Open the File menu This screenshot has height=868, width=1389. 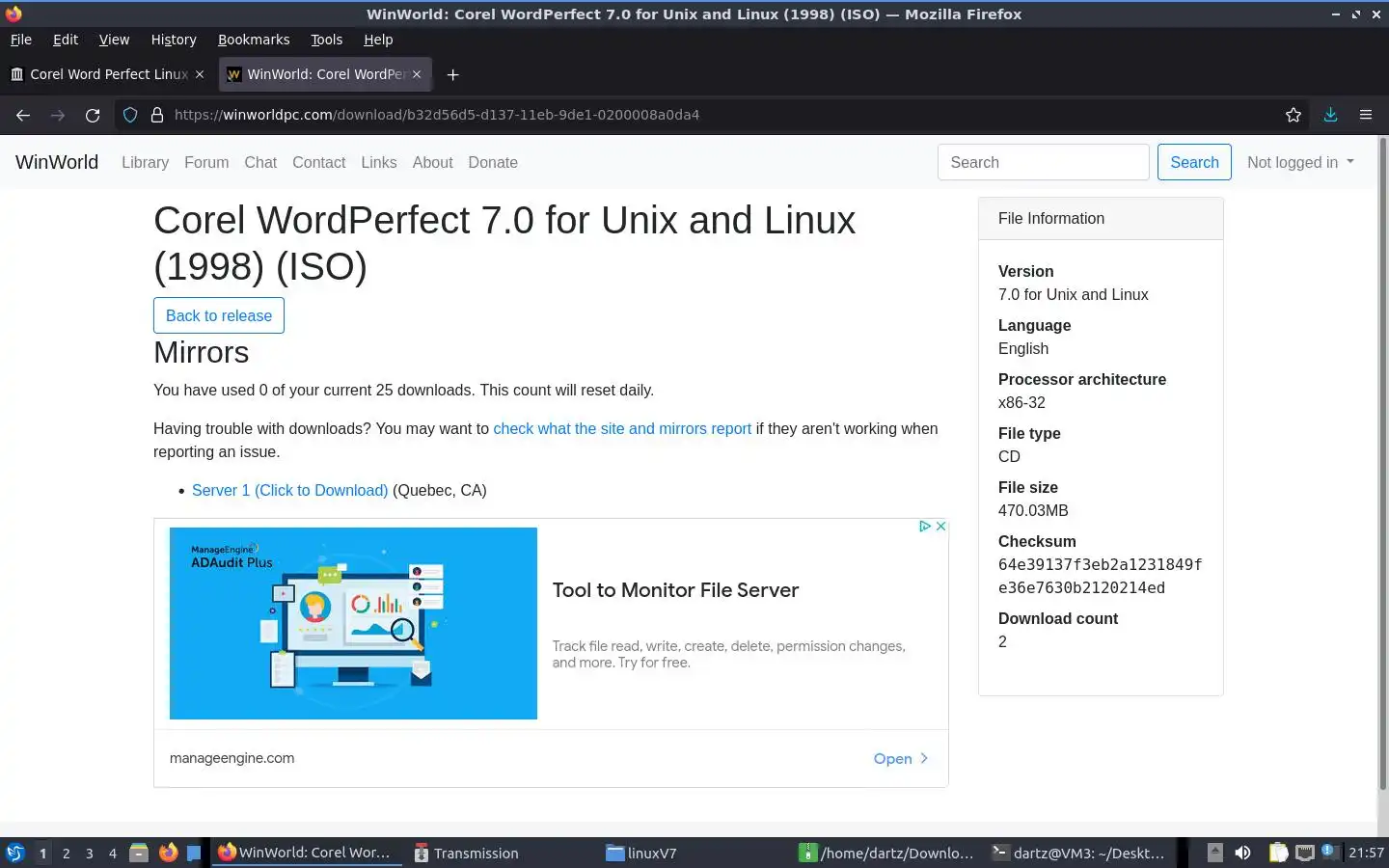[21, 40]
